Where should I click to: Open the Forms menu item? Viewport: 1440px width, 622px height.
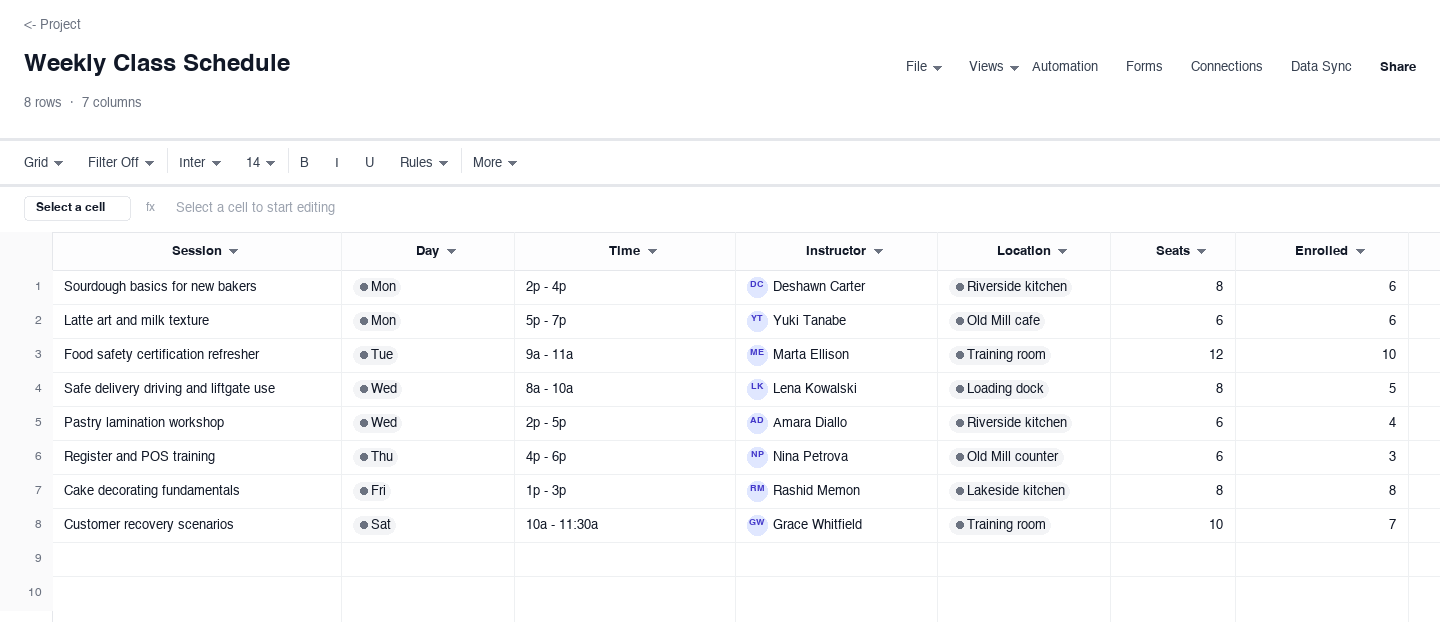(x=1144, y=67)
